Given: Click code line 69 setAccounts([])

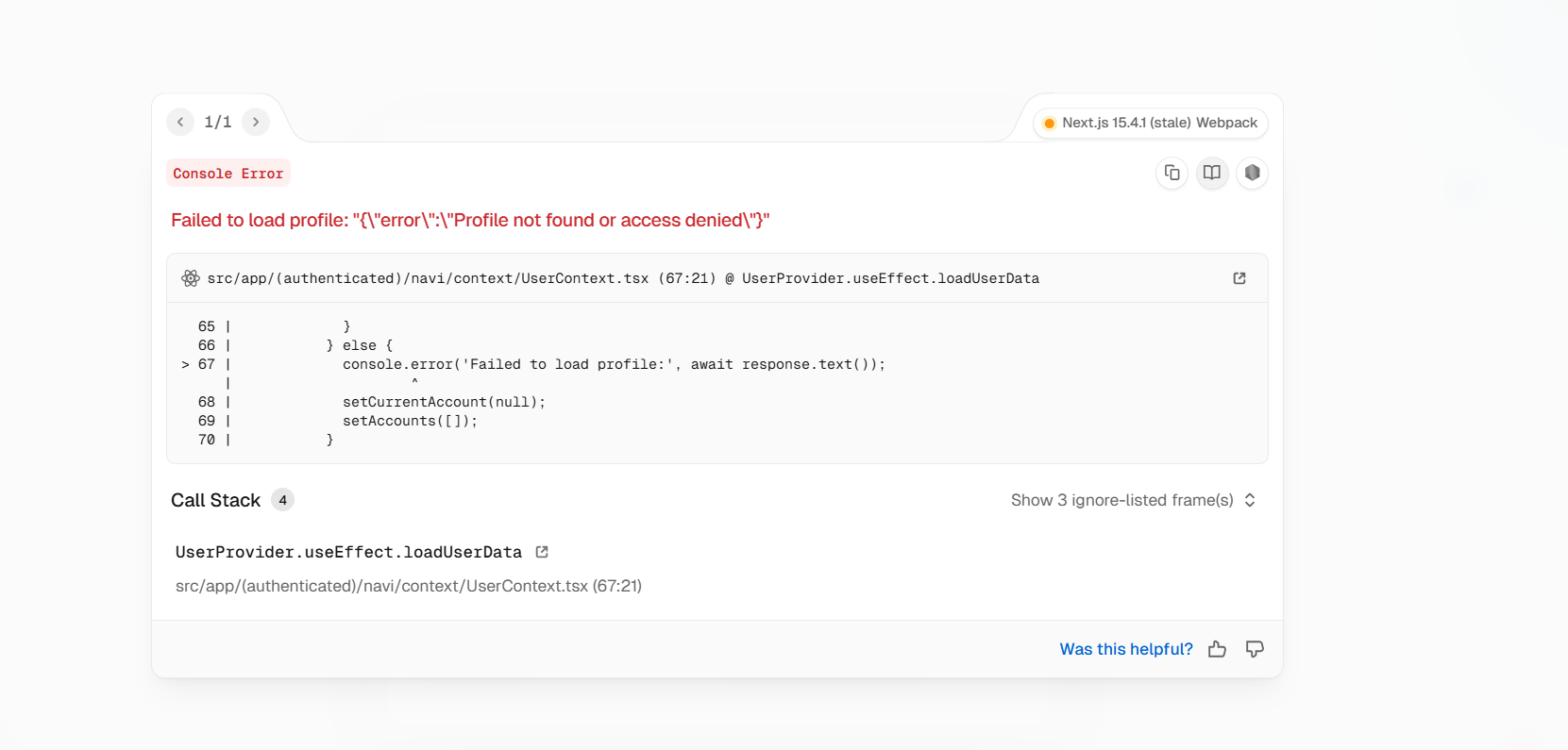Looking at the screenshot, I should [x=410, y=421].
